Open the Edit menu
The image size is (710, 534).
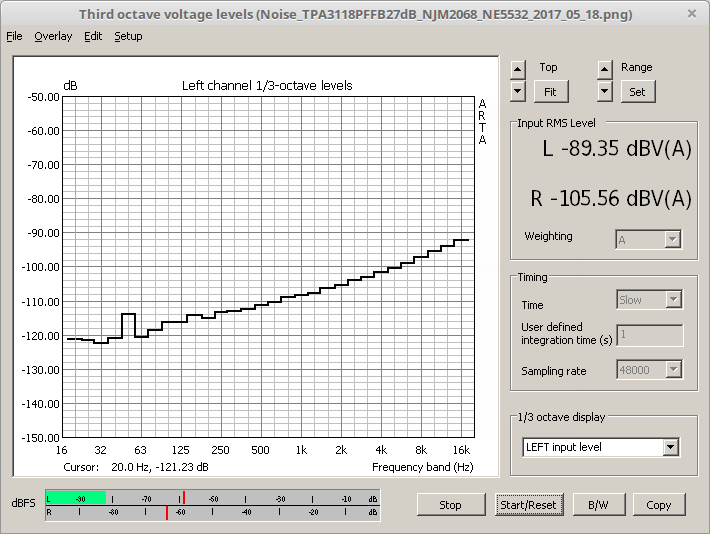click(x=93, y=36)
